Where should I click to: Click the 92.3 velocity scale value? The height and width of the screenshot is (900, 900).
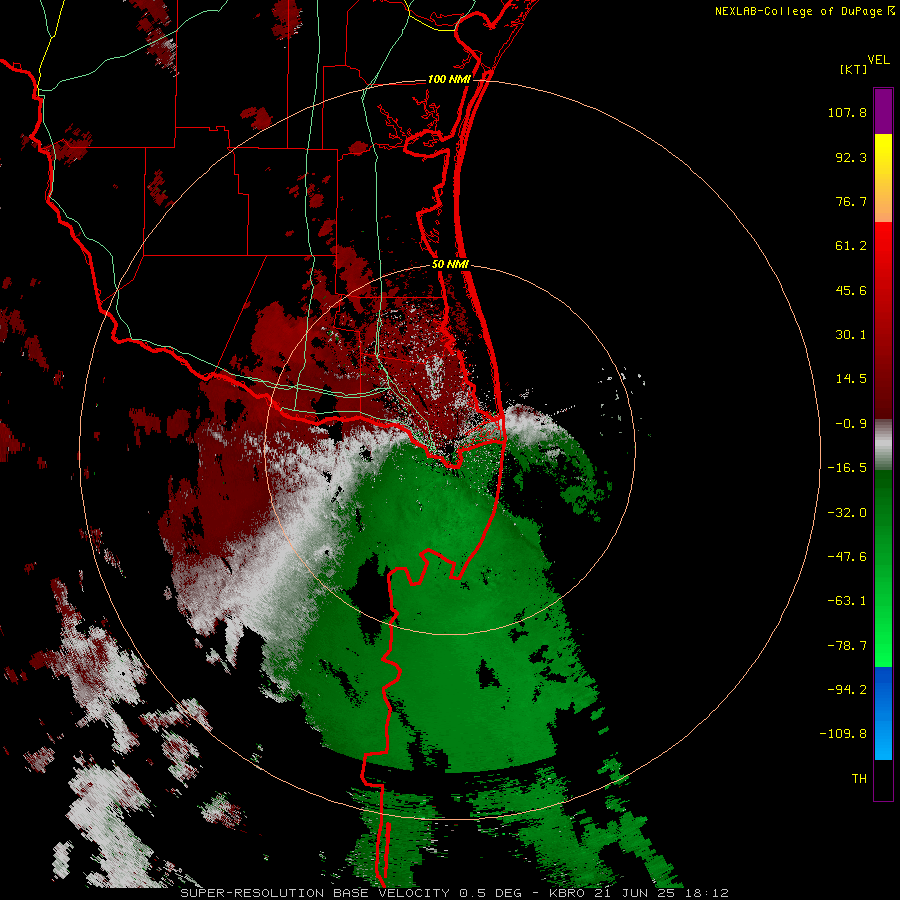[x=851, y=157]
